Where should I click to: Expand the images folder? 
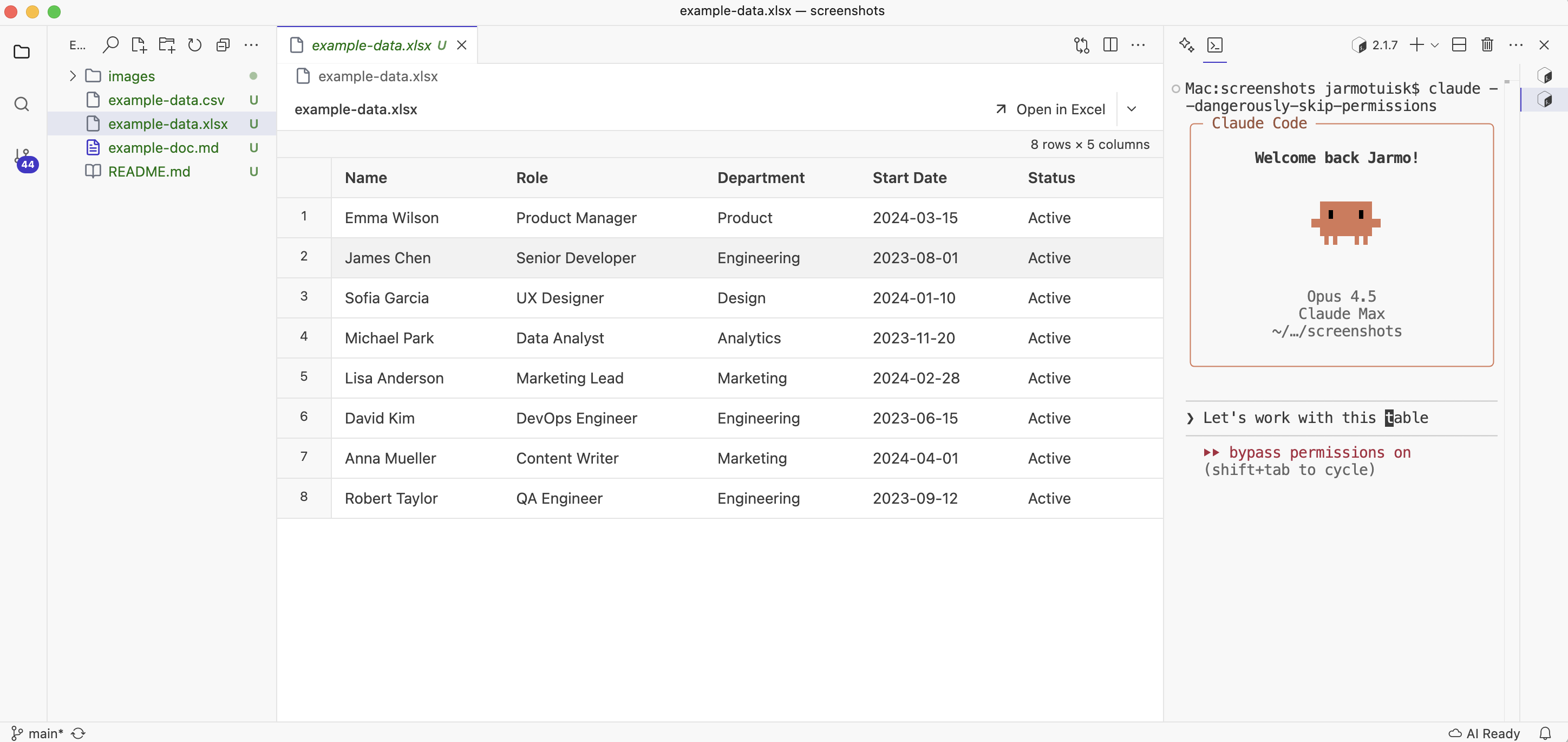pyautogui.click(x=71, y=75)
